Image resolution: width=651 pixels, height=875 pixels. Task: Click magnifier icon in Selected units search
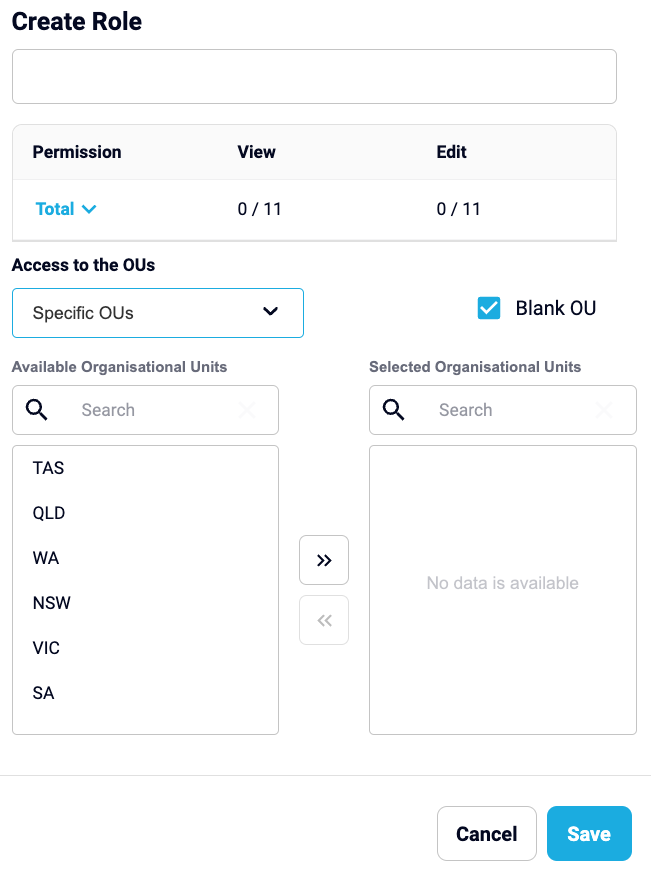394,410
